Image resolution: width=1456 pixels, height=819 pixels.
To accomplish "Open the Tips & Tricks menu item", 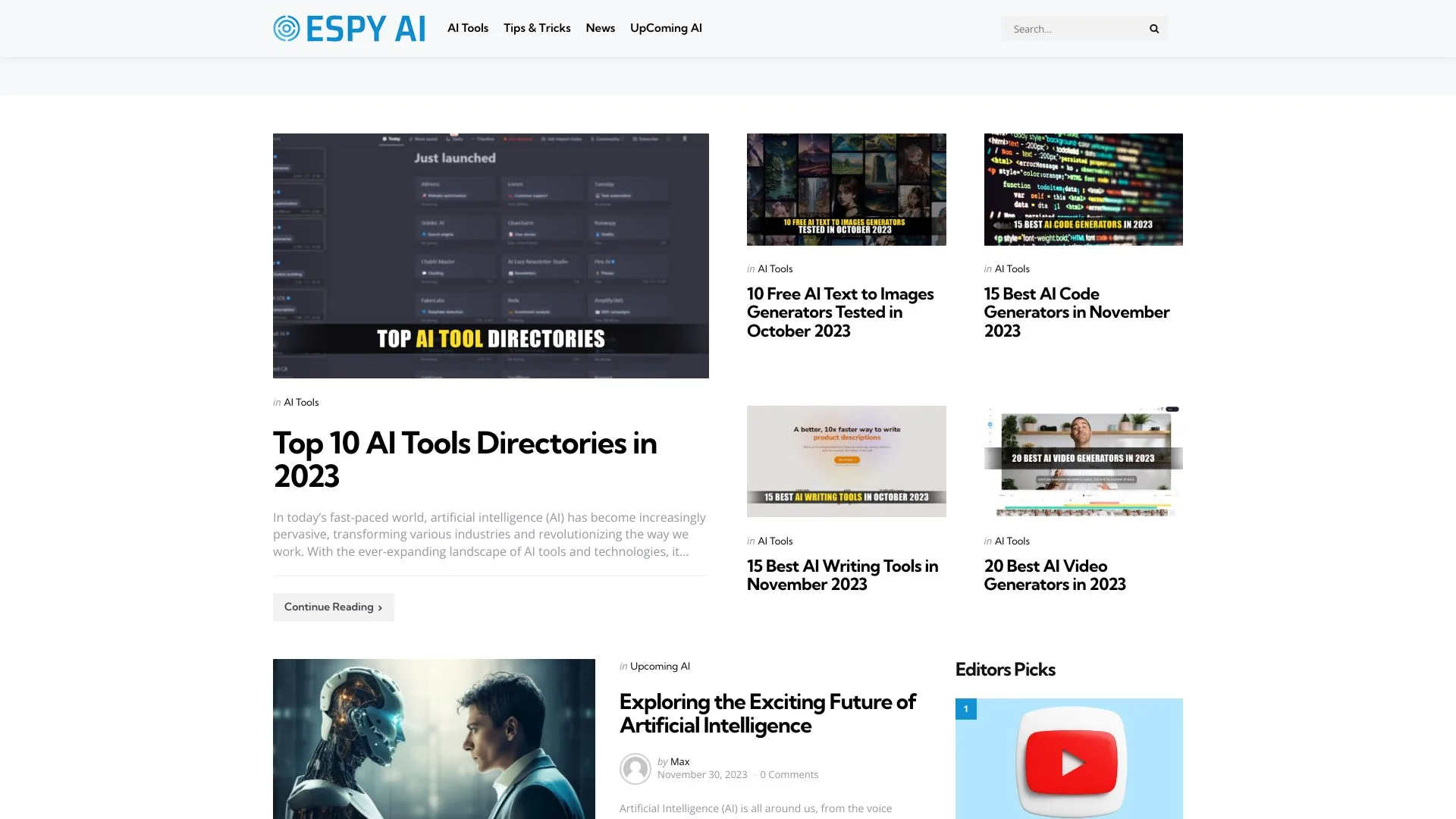I will coord(537,28).
